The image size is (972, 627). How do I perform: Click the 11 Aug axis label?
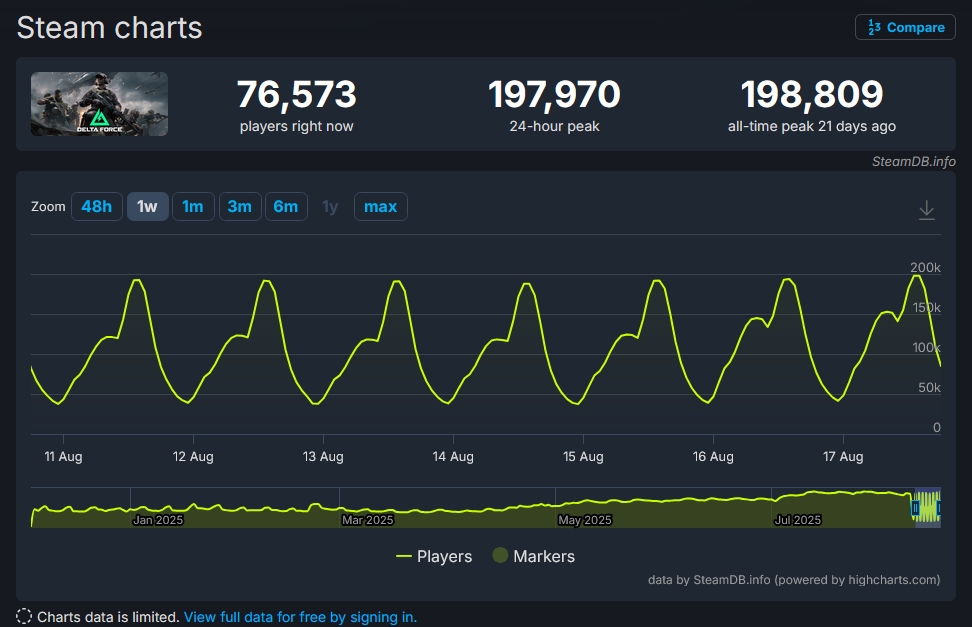click(63, 456)
